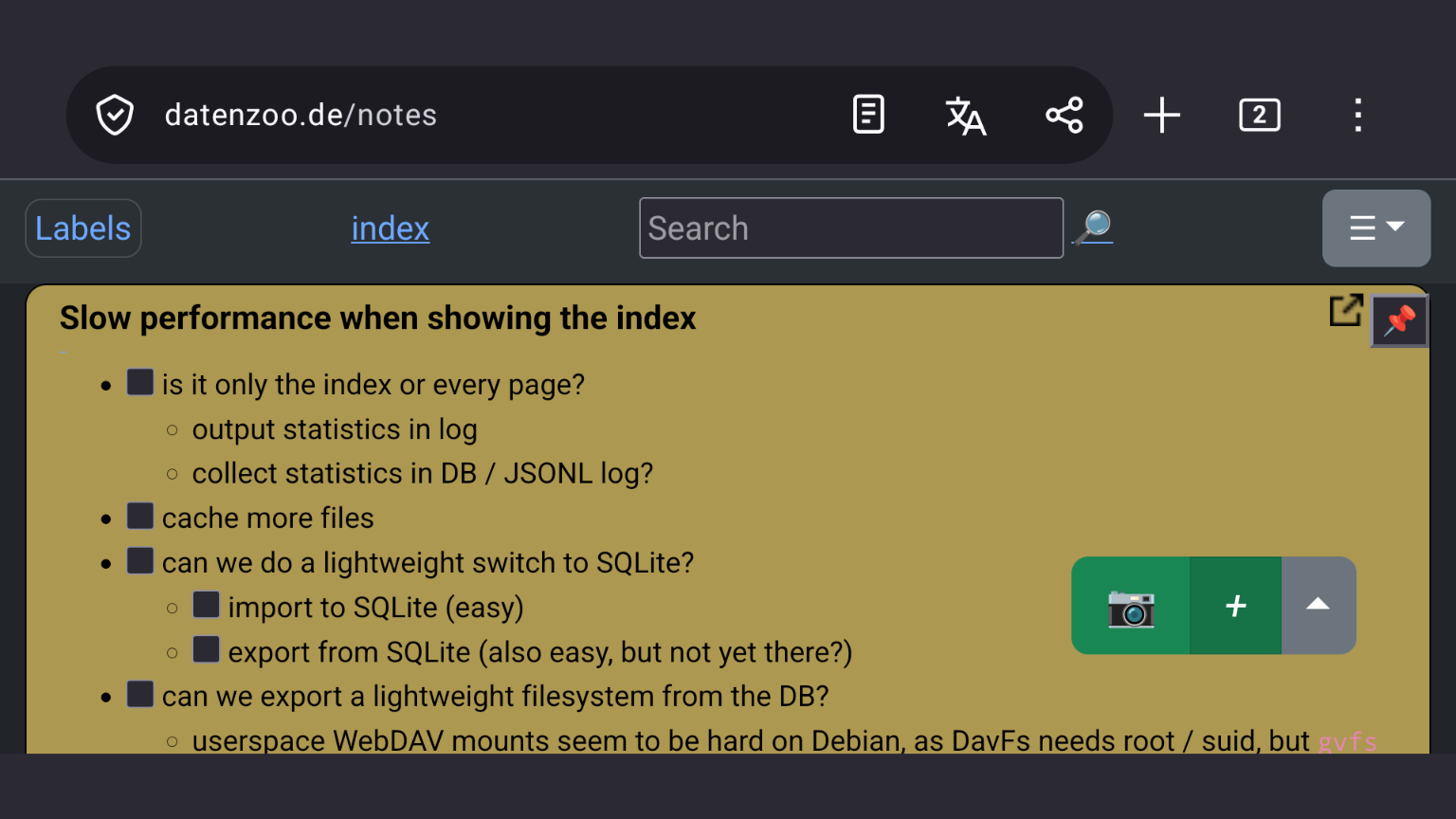Image resolution: width=1456 pixels, height=819 pixels.
Task: Open the sort menu at top right
Action: [1375, 227]
